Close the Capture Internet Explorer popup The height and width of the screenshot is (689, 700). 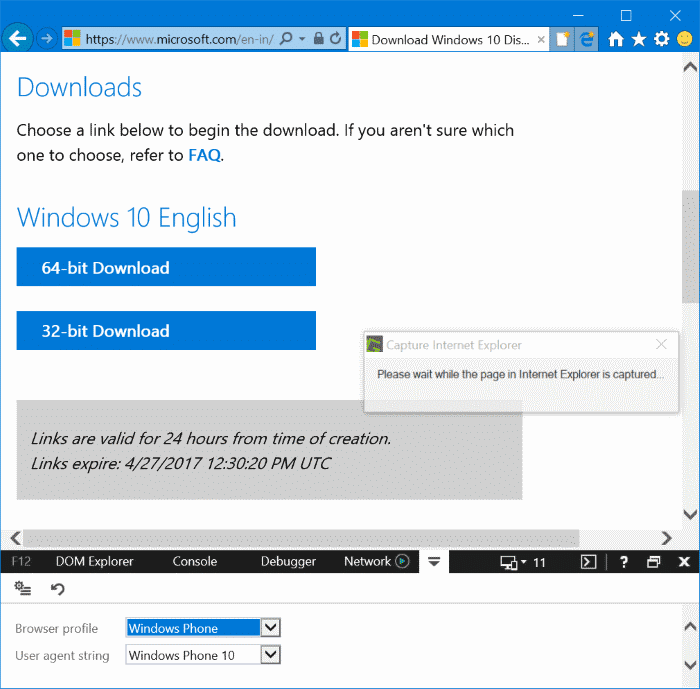tap(662, 344)
